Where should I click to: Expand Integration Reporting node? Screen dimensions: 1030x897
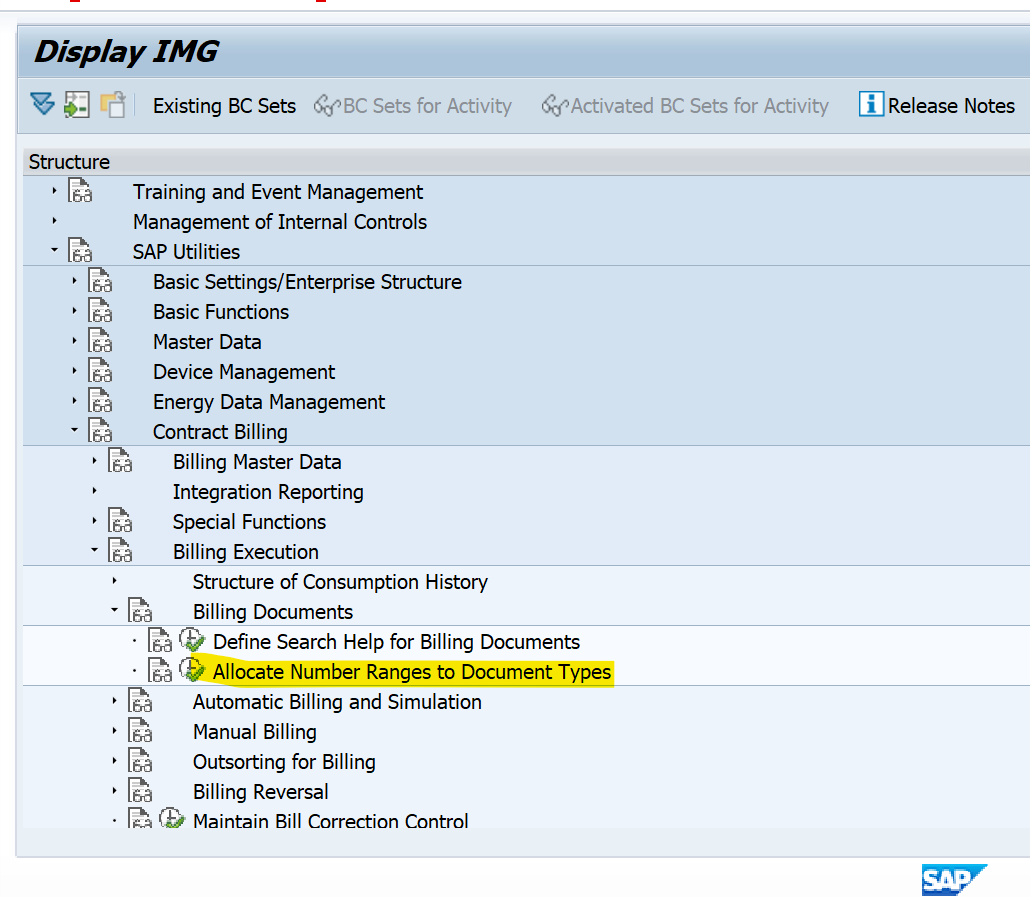click(95, 491)
